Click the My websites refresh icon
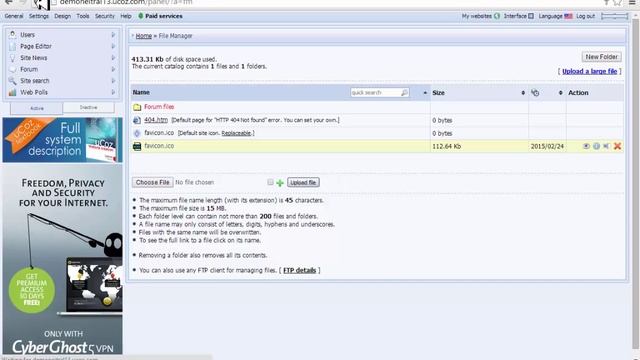Image resolution: width=640 pixels, height=360 pixels. click(x=497, y=16)
